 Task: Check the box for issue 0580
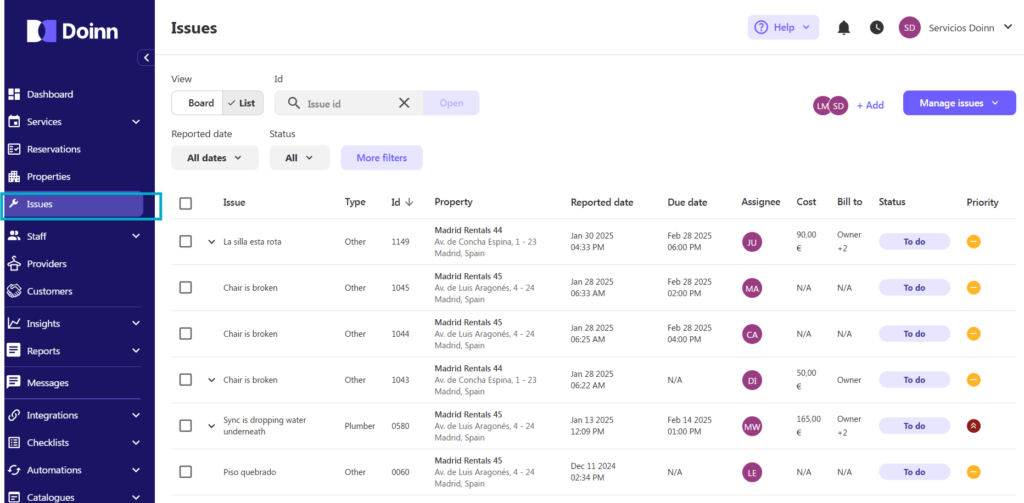185,426
